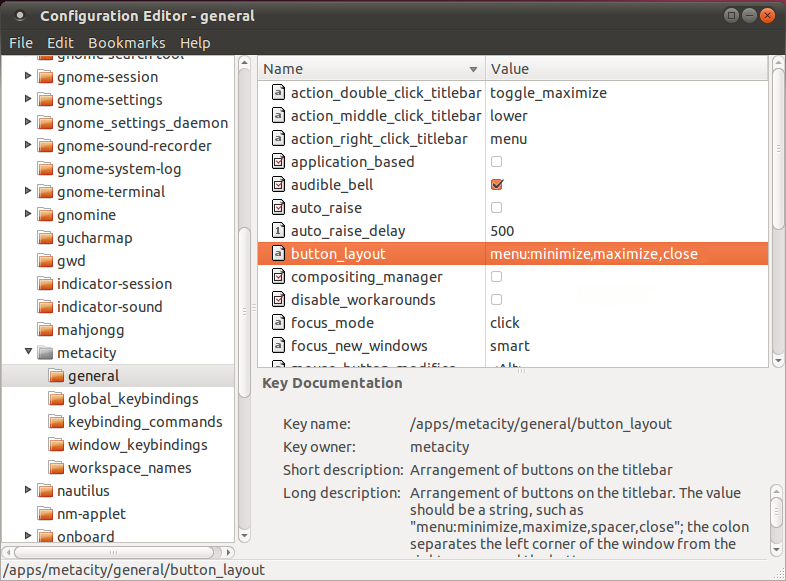Click the focus_new_windows value smart

510,346
